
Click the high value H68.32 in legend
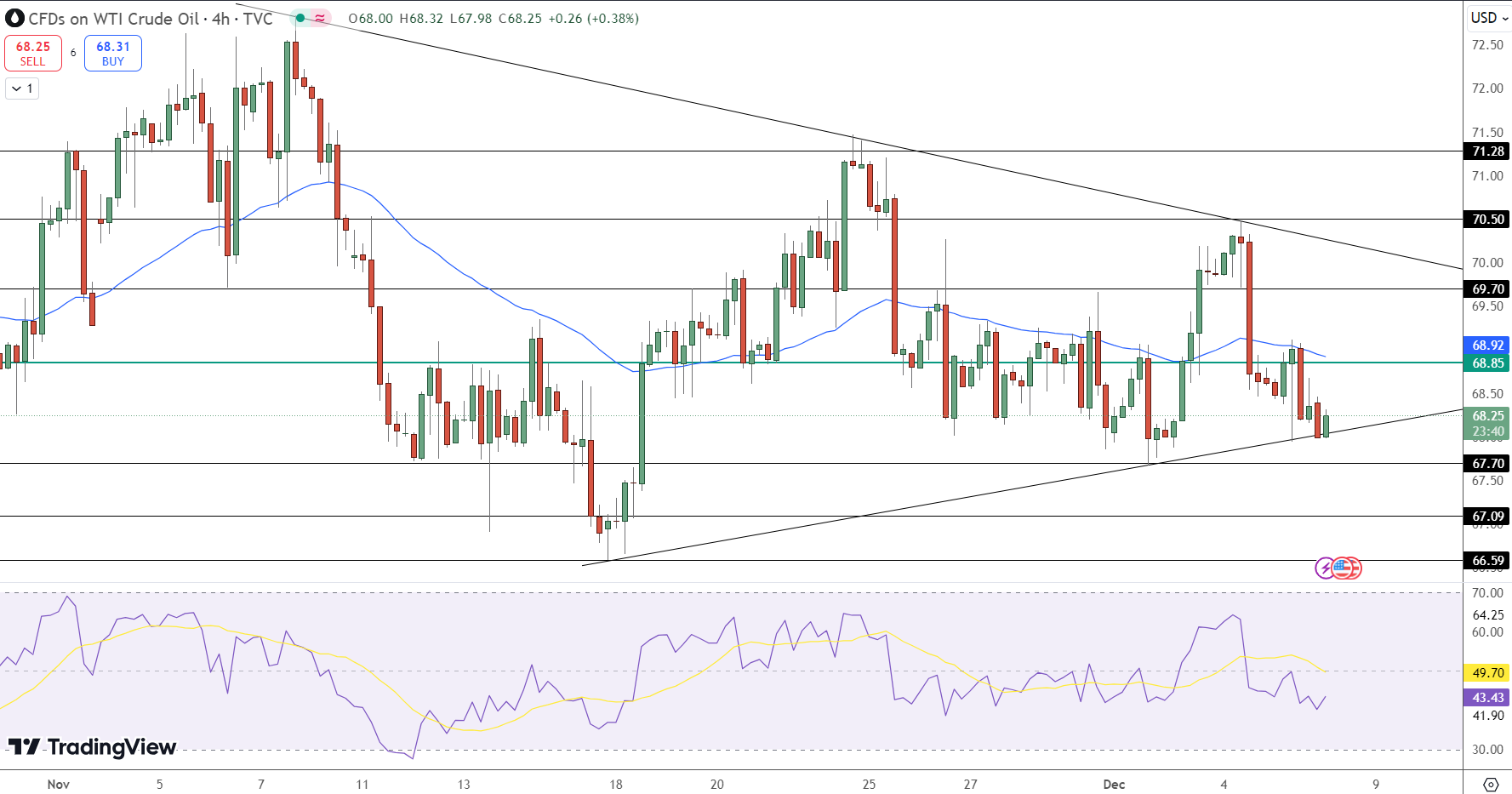[x=421, y=19]
